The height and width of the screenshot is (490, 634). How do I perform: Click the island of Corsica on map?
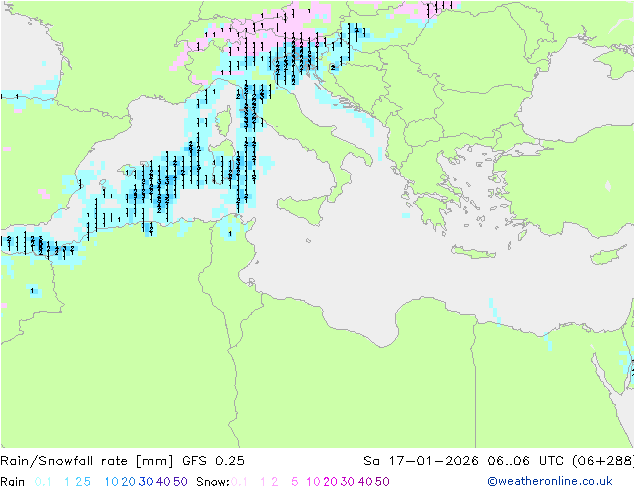tap(224, 121)
